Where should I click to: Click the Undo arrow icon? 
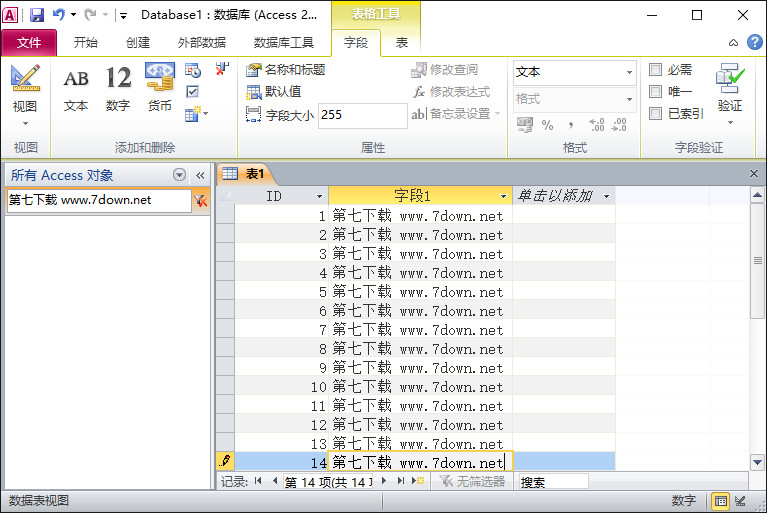tap(59, 15)
